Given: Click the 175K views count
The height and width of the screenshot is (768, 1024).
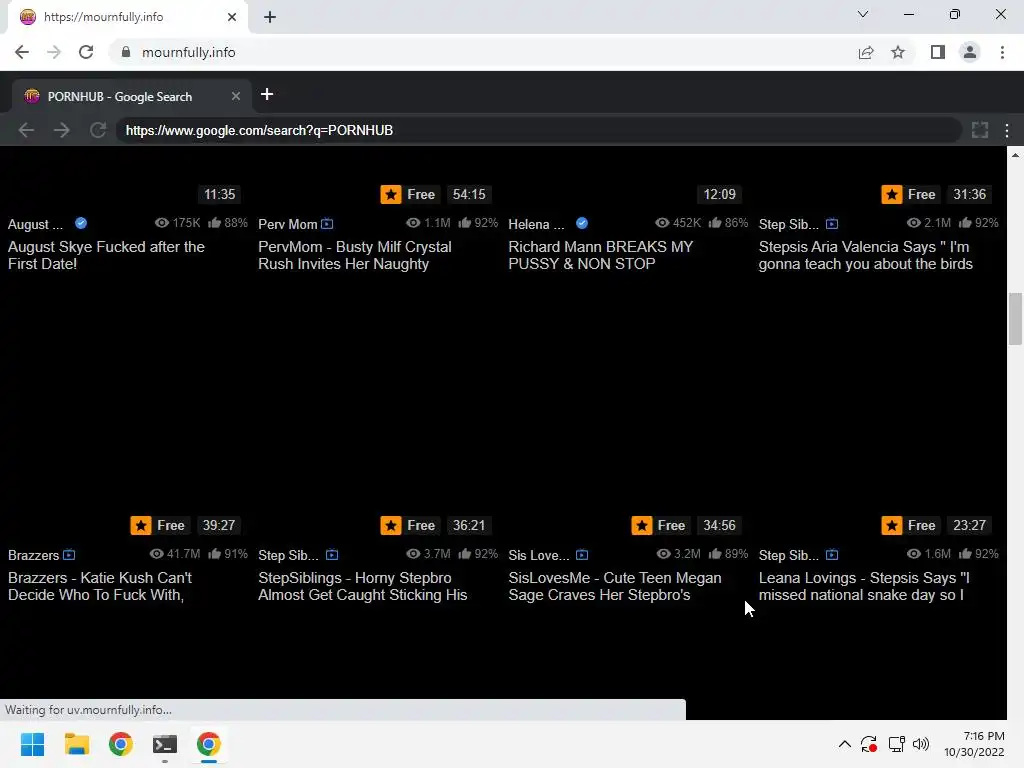Looking at the screenshot, I should pyautogui.click(x=178, y=223).
